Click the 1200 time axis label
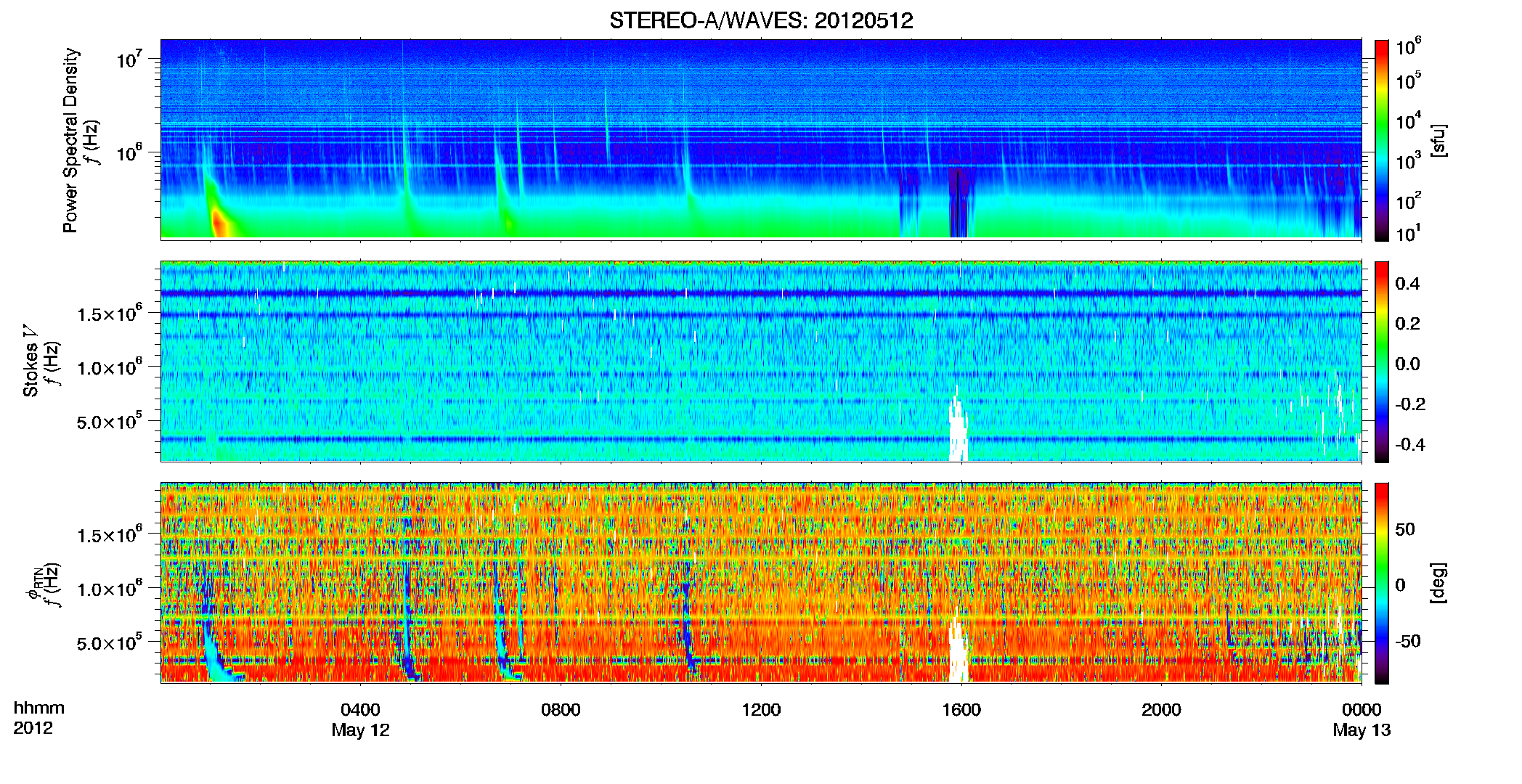The height and width of the screenshot is (784, 1522). (x=761, y=709)
